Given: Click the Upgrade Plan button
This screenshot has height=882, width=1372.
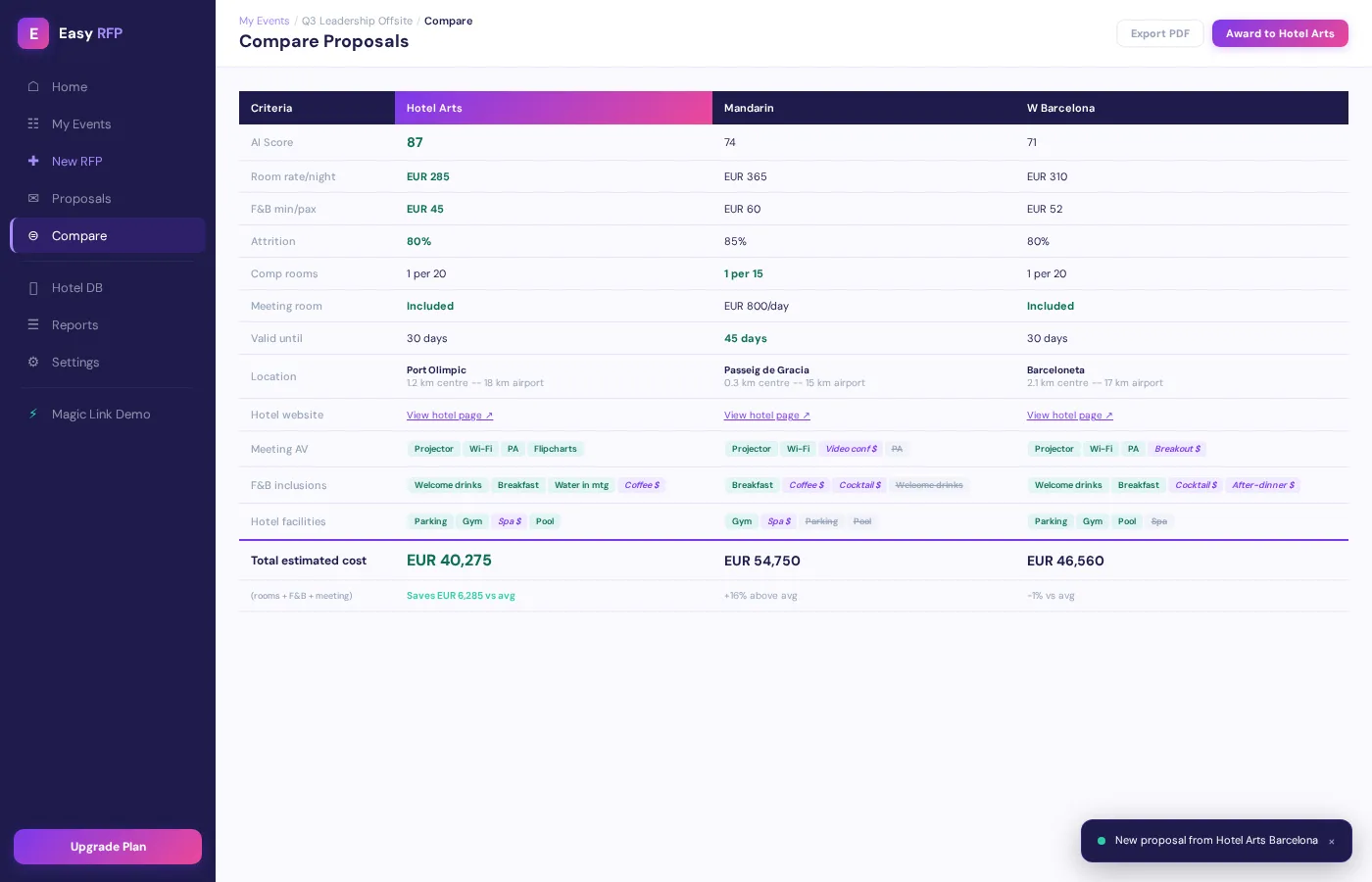Looking at the screenshot, I should click(108, 847).
